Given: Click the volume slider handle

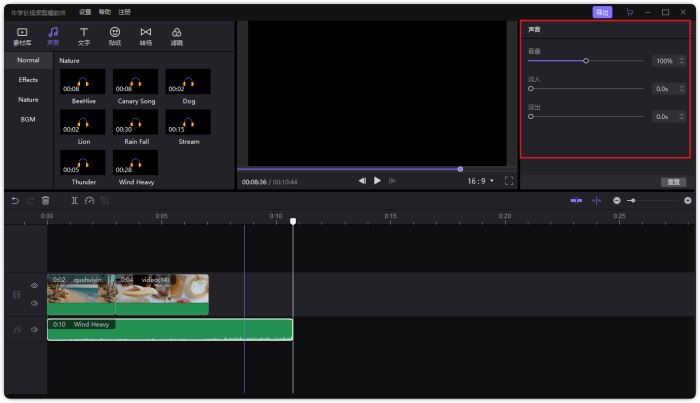Looking at the screenshot, I should 586,61.
